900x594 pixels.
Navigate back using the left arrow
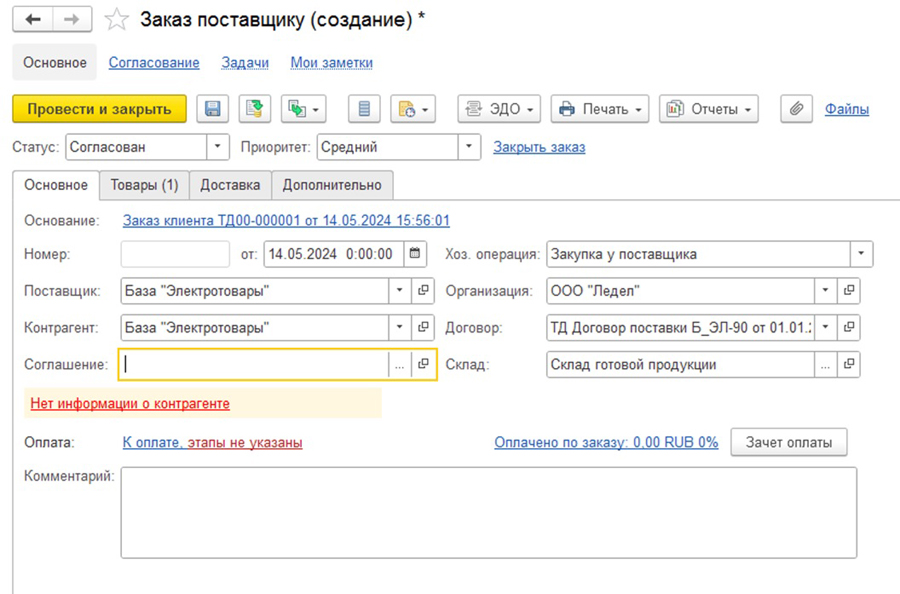[x=33, y=20]
